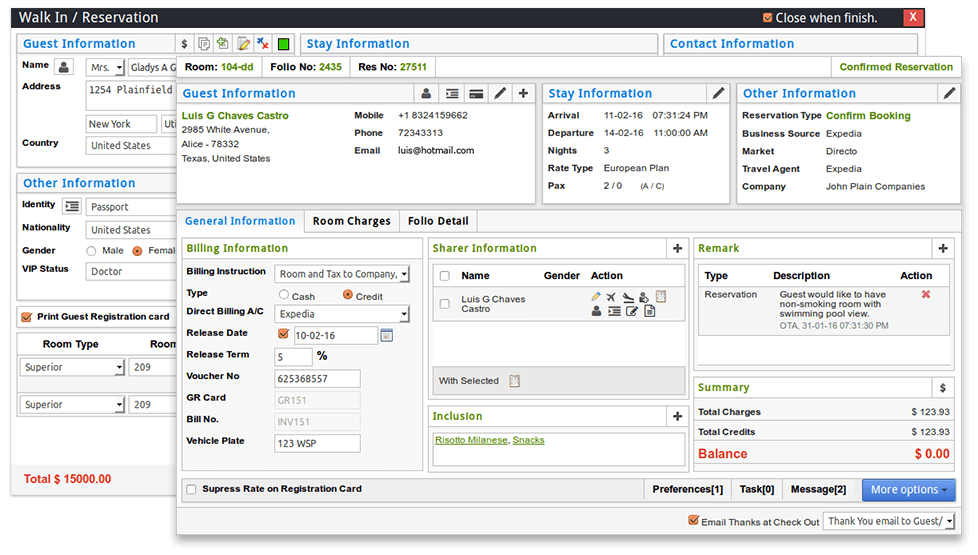Click the copy documents icon in Walk In toolbar
978x555 pixels.
pyautogui.click(x=203, y=44)
